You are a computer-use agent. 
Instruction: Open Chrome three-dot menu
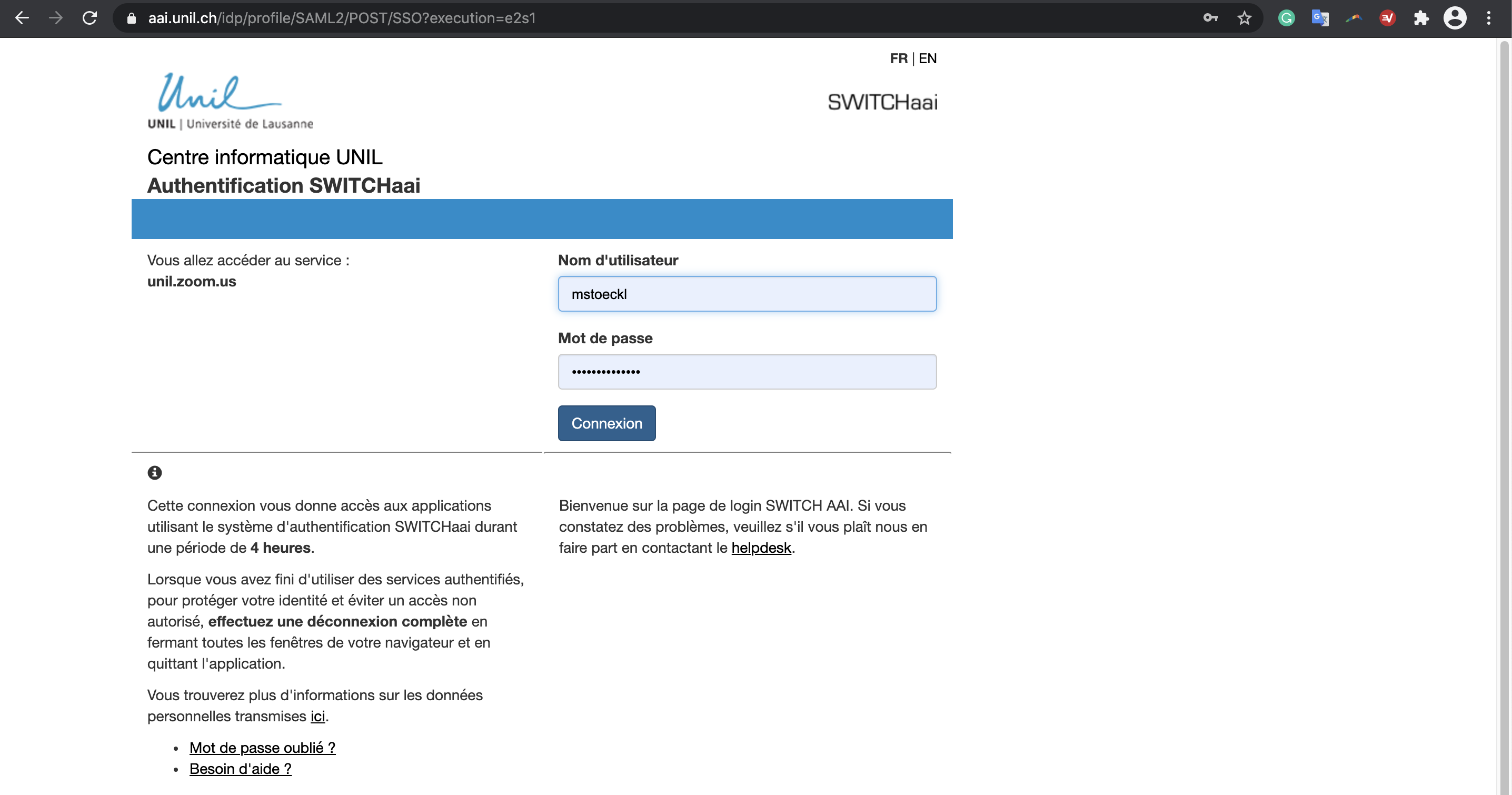[1488, 18]
